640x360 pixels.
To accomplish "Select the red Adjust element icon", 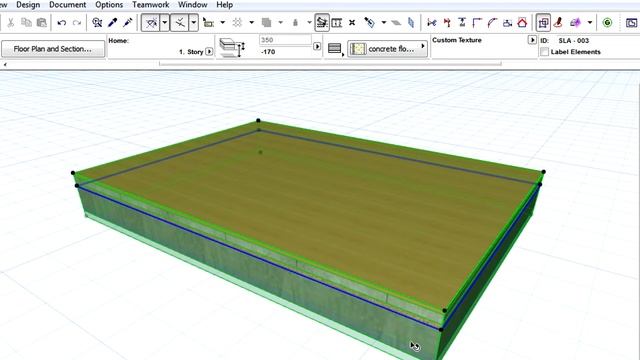I will (x=447, y=23).
